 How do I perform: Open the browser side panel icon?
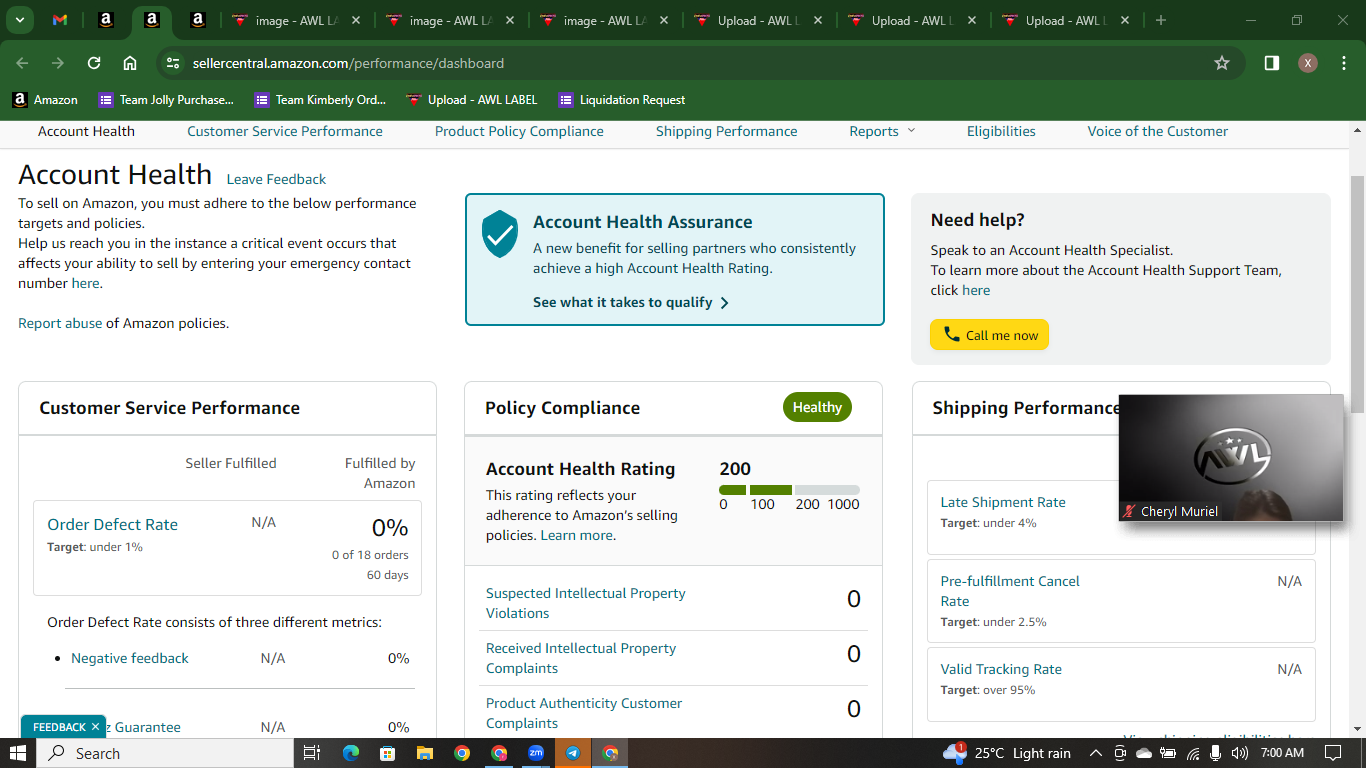click(1272, 63)
